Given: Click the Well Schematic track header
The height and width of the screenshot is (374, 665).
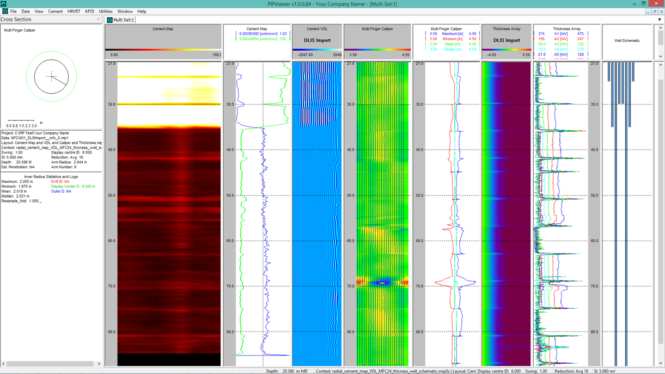Looking at the screenshot, I should [x=627, y=41].
